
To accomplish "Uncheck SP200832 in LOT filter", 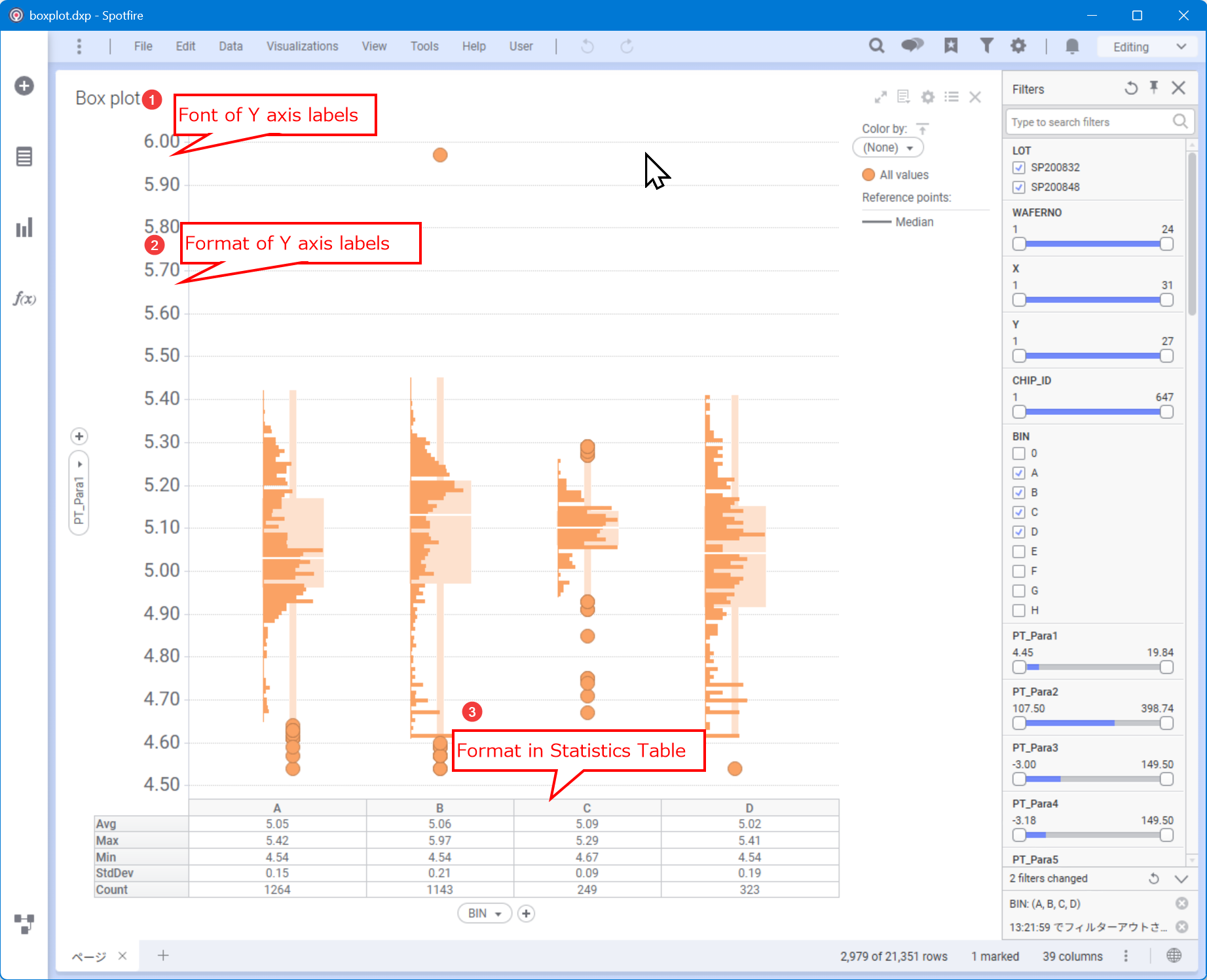I will 1019,168.
